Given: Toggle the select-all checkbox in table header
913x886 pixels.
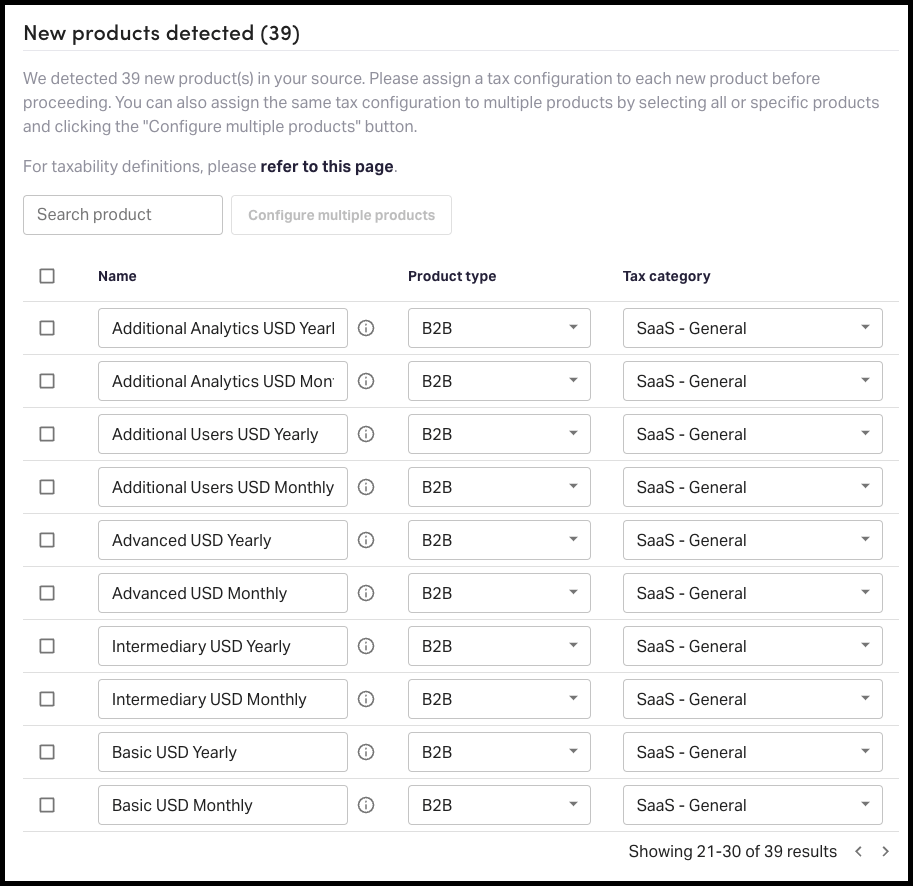Looking at the screenshot, I should pos(47,276).
